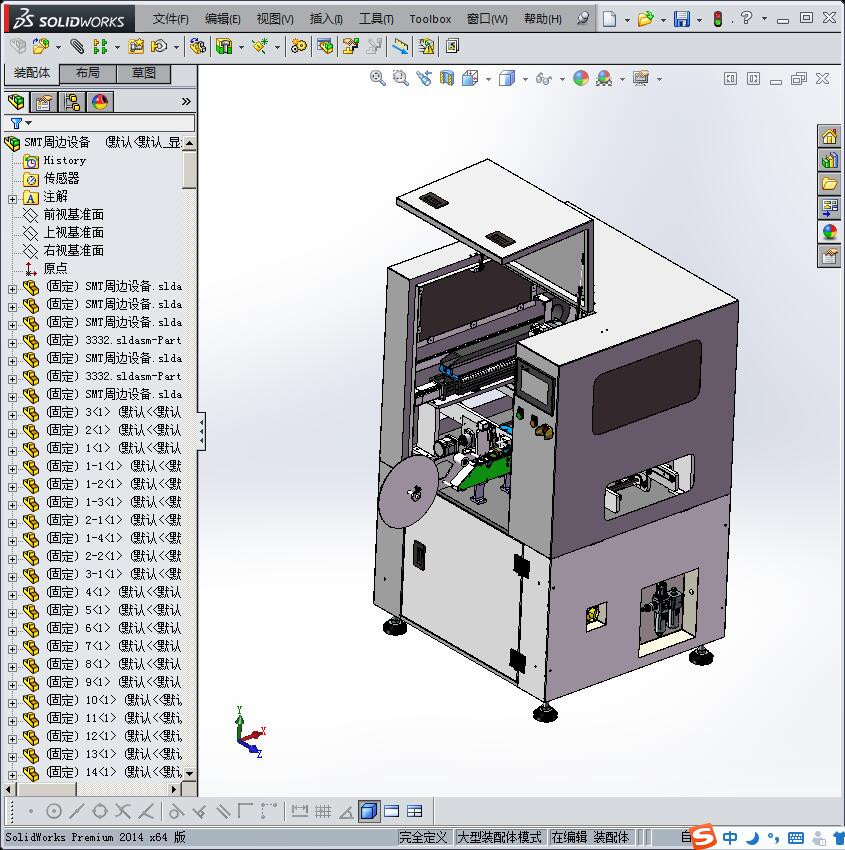This screenshot has width=845, height=850.
Task: Open the Appearances tab in task pane
Action: point(829,232)
